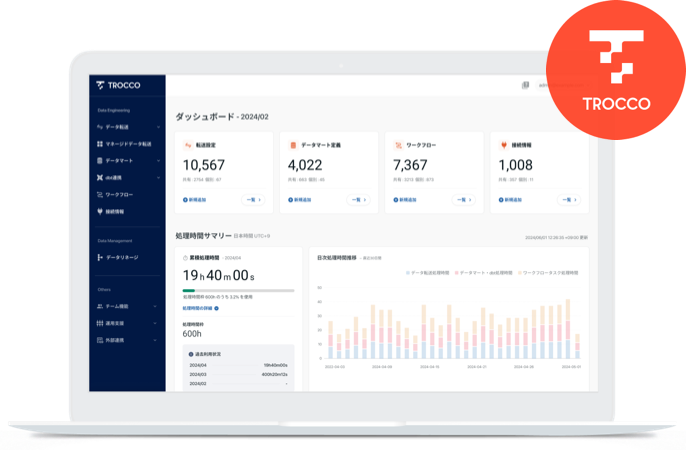Click the 転送設定 card icon

[187, 145]
